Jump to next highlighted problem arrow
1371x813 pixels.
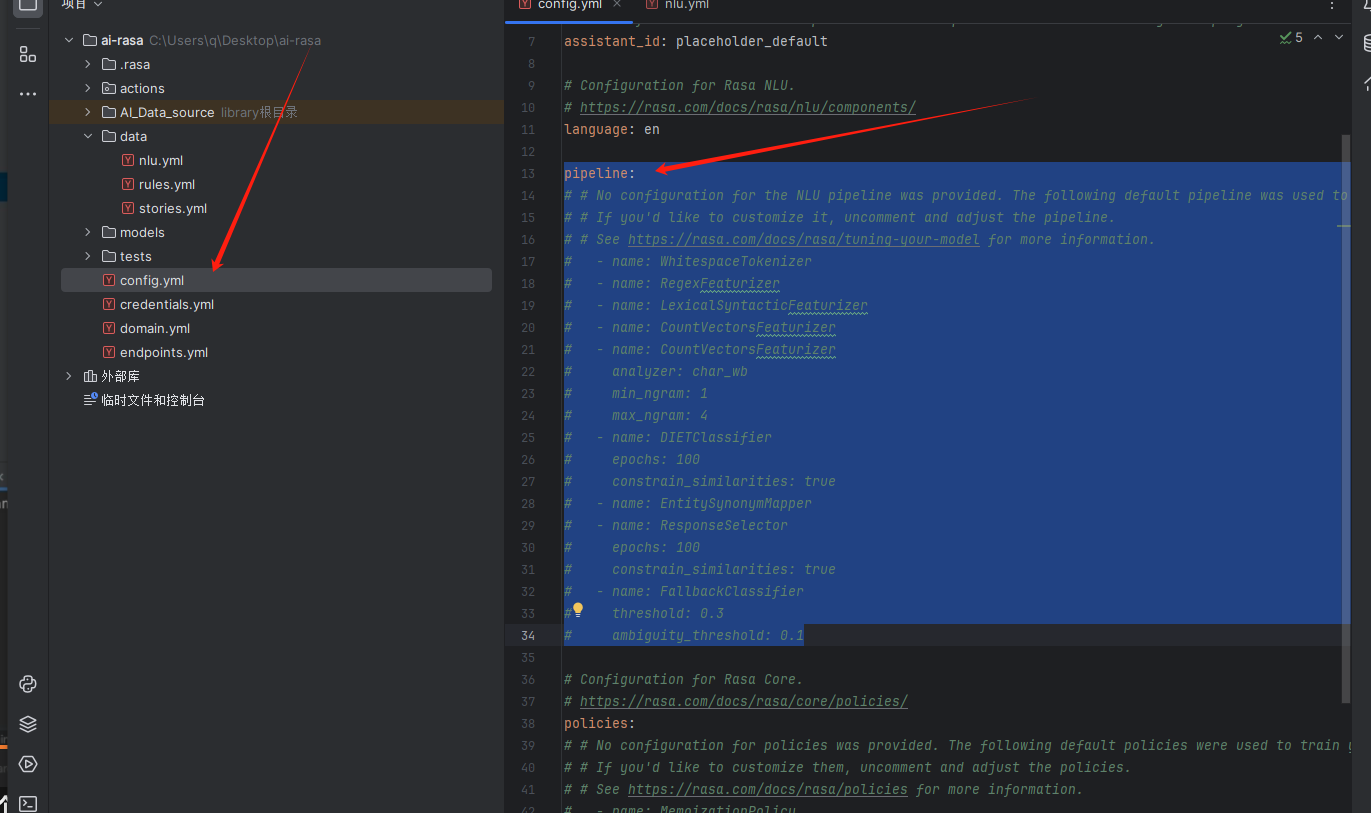[1339, 37]
